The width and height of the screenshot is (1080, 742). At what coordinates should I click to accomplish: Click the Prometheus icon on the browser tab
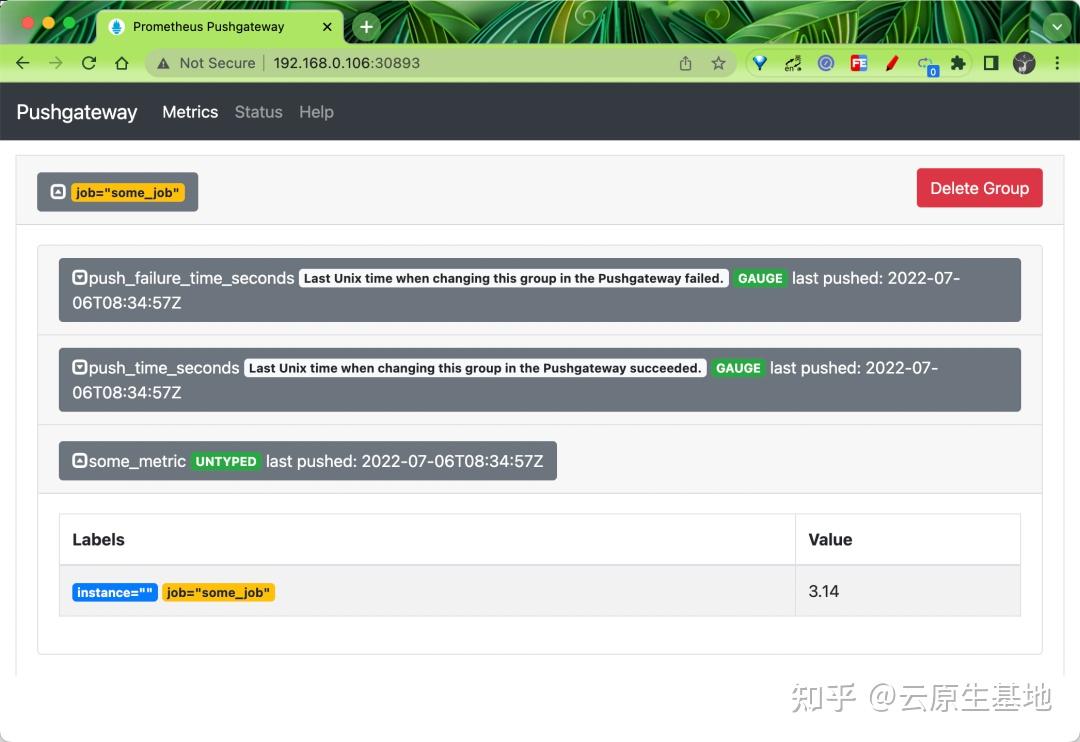click(118, 26)
